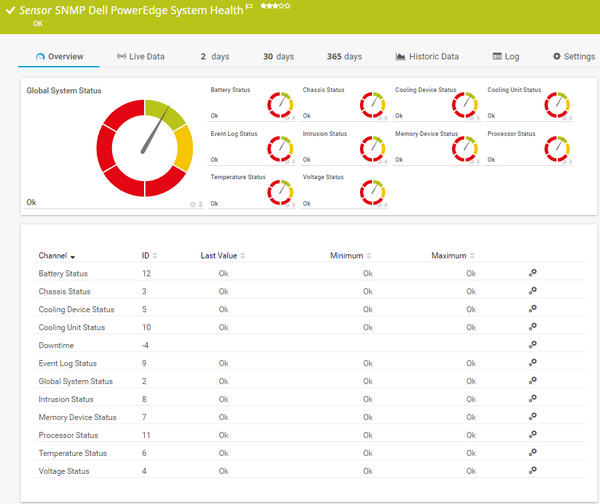This screenshot has width=600, height=504.
Task: Click the large Global System Status gauge
Action: coord(144,147)
